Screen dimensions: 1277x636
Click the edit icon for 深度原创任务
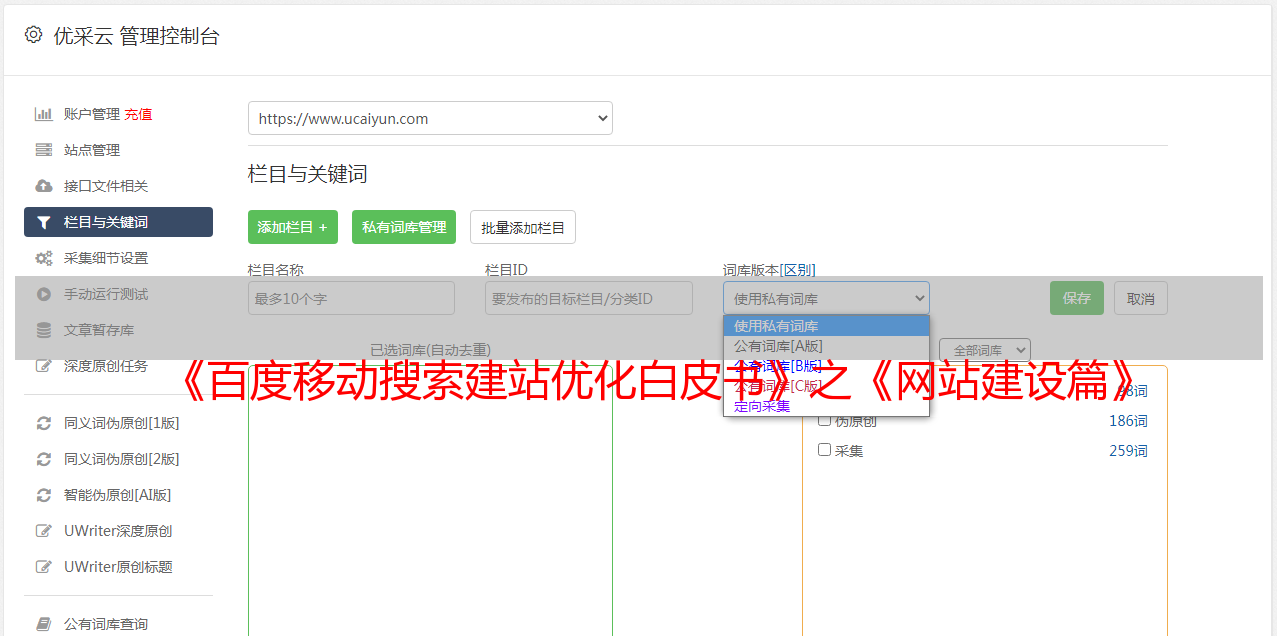pyautogui.click(x=43, y=366)
